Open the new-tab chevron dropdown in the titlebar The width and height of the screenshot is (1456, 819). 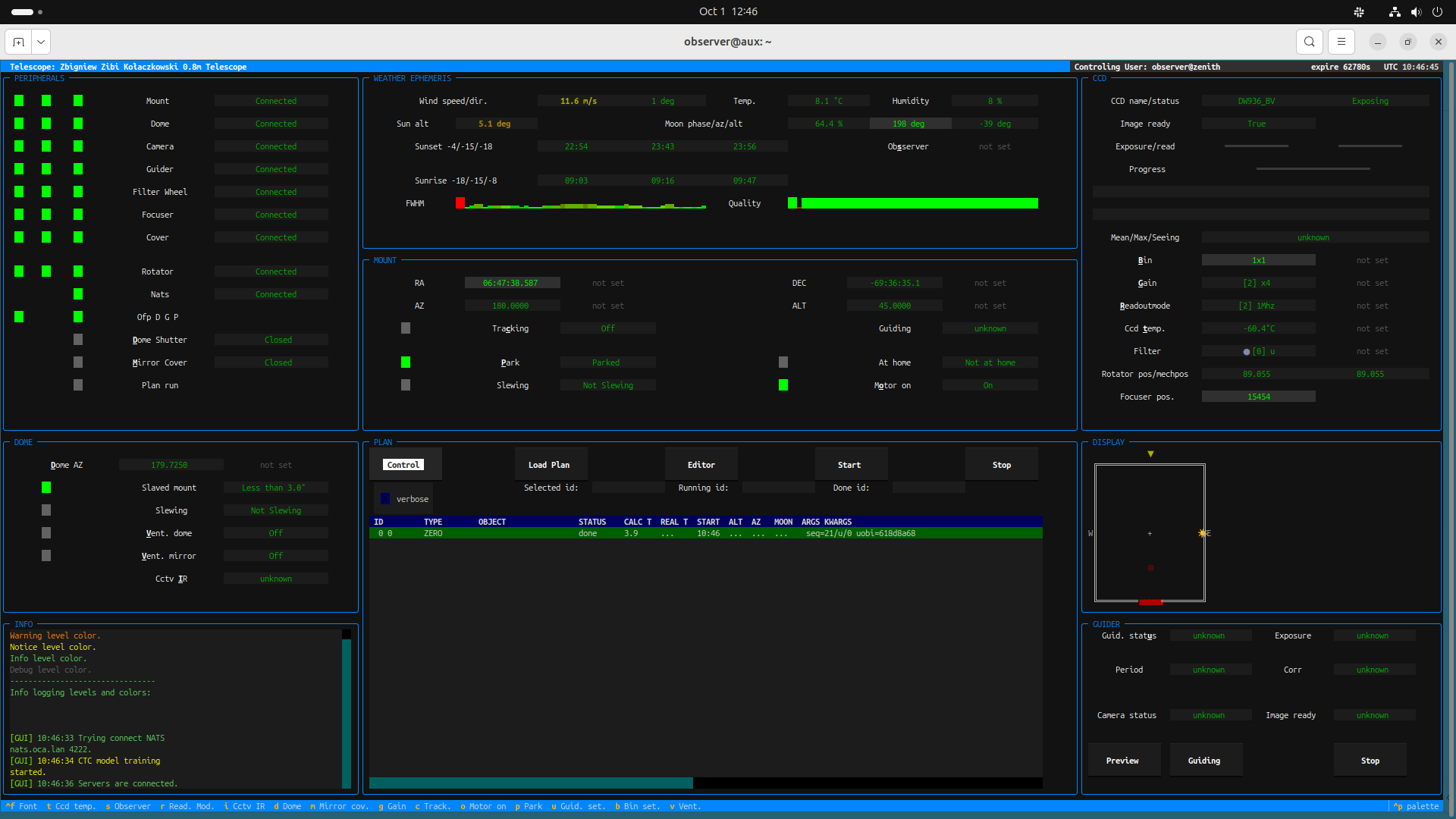point(40,42)
